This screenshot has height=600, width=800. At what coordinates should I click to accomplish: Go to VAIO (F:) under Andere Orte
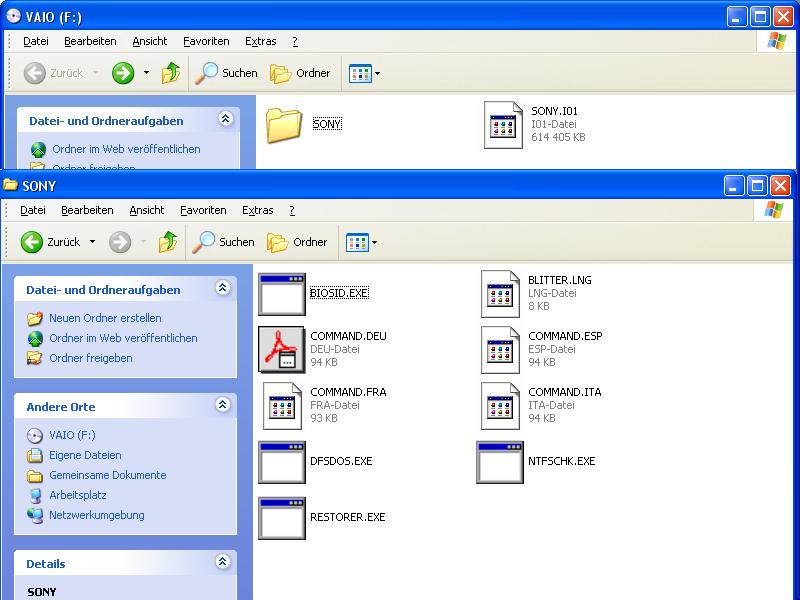pyautogui.click(x=72, y=435)
